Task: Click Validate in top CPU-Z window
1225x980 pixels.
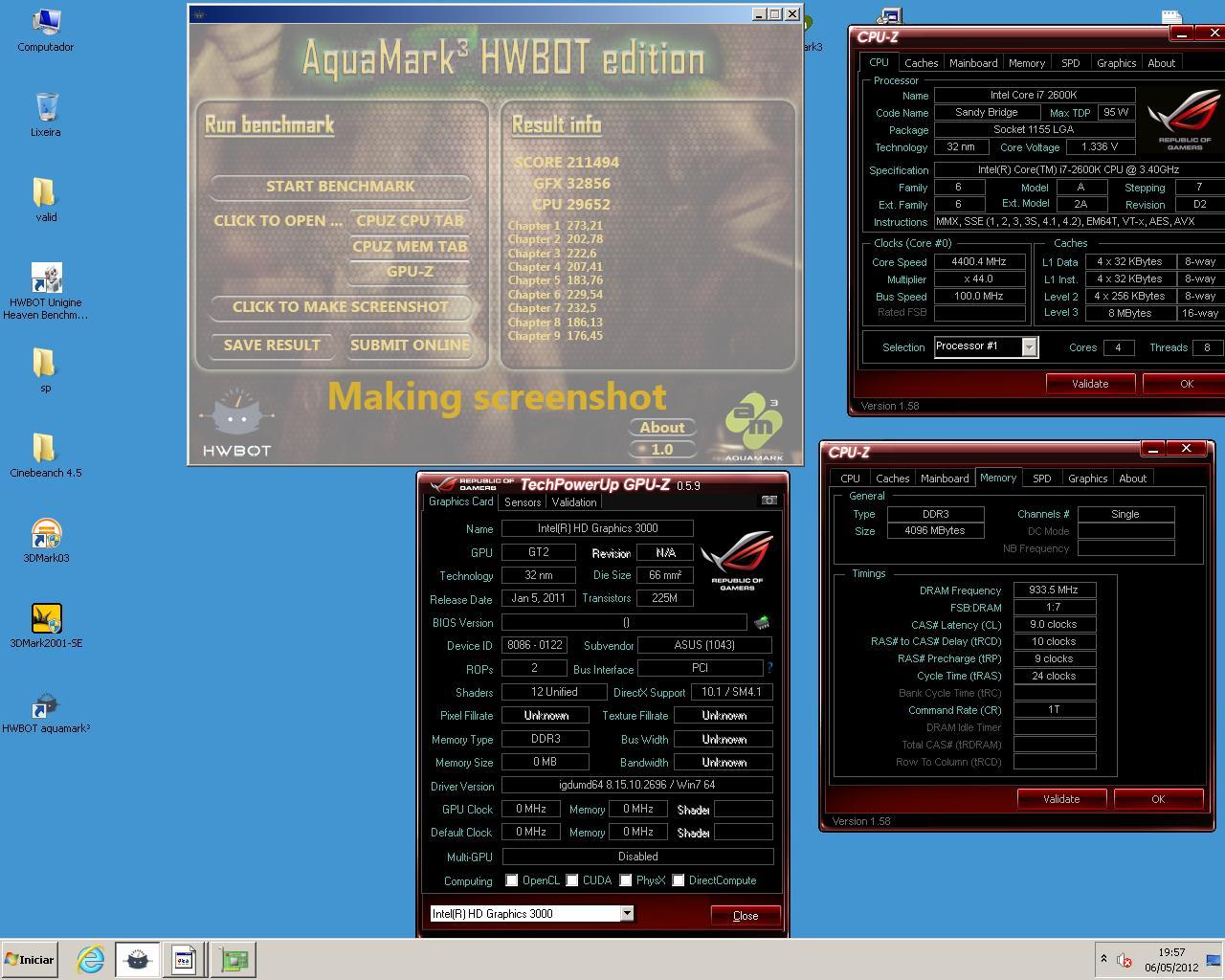Action: coord(1089,384)
